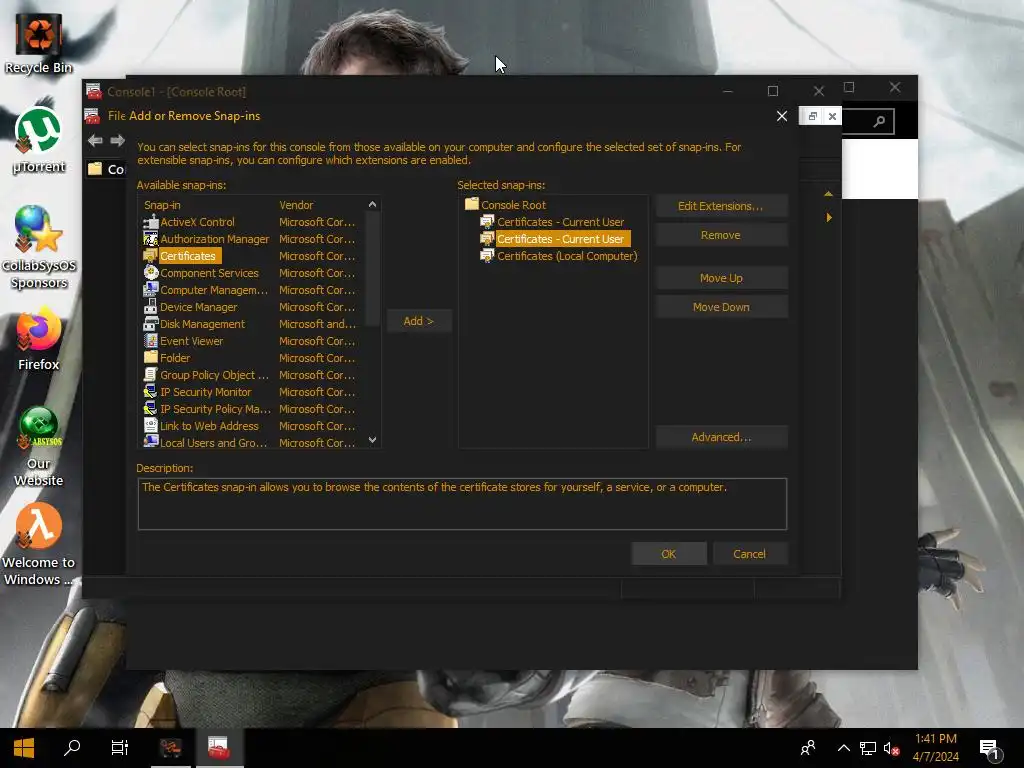This screenshot has height=768, width=1024.
Task: Open the Advanced... options button
Action: coord(721,437)
